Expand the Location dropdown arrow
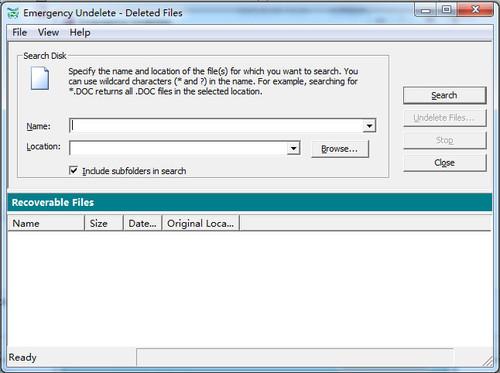500x373 pixels. point(293,148)
